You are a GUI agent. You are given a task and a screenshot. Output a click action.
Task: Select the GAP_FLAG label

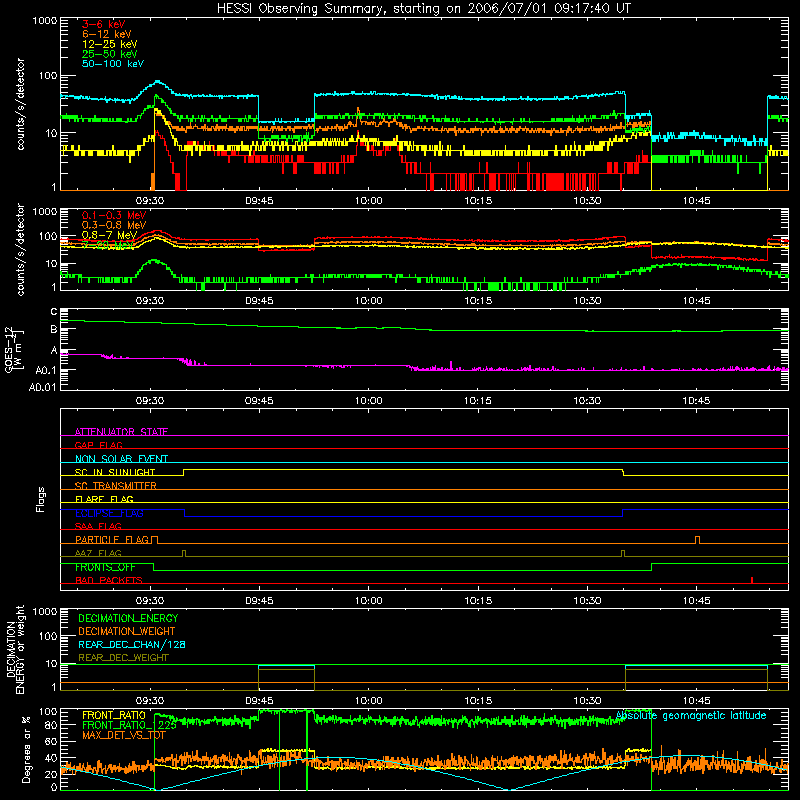tap(98, 445)
